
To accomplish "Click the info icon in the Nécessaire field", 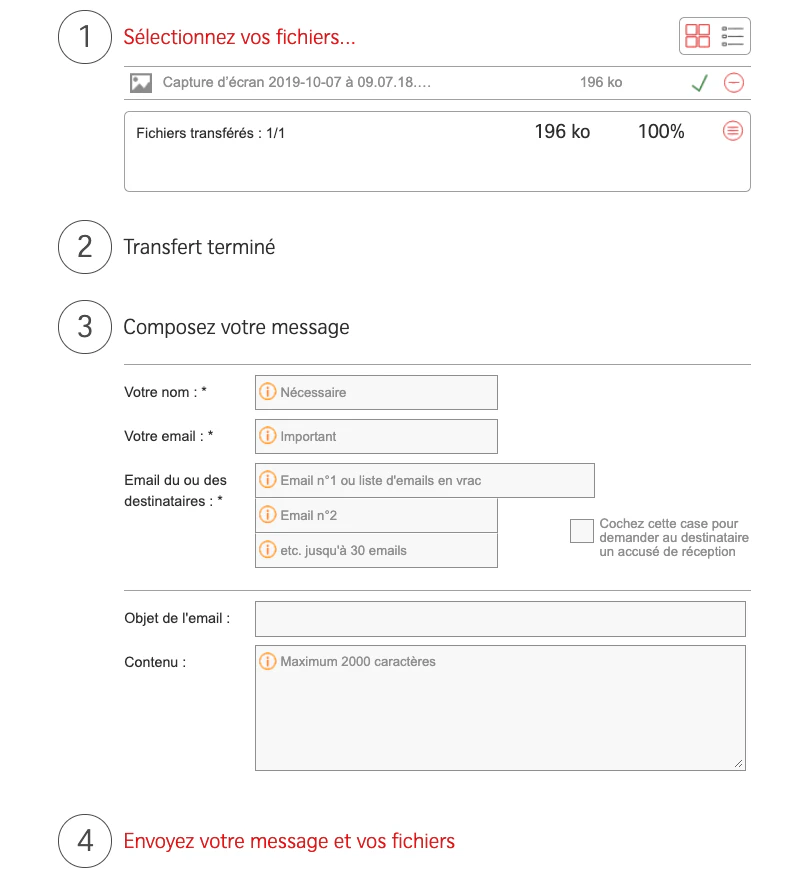I will (x=267, y=392).
